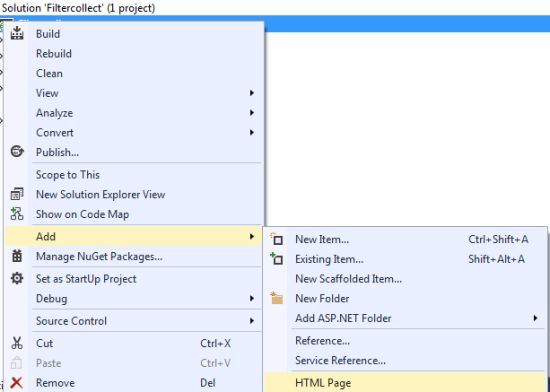Click the Existing Item icon in submenu
The height and width of the screenshot is (392, 550).
[x=277, y=259]
